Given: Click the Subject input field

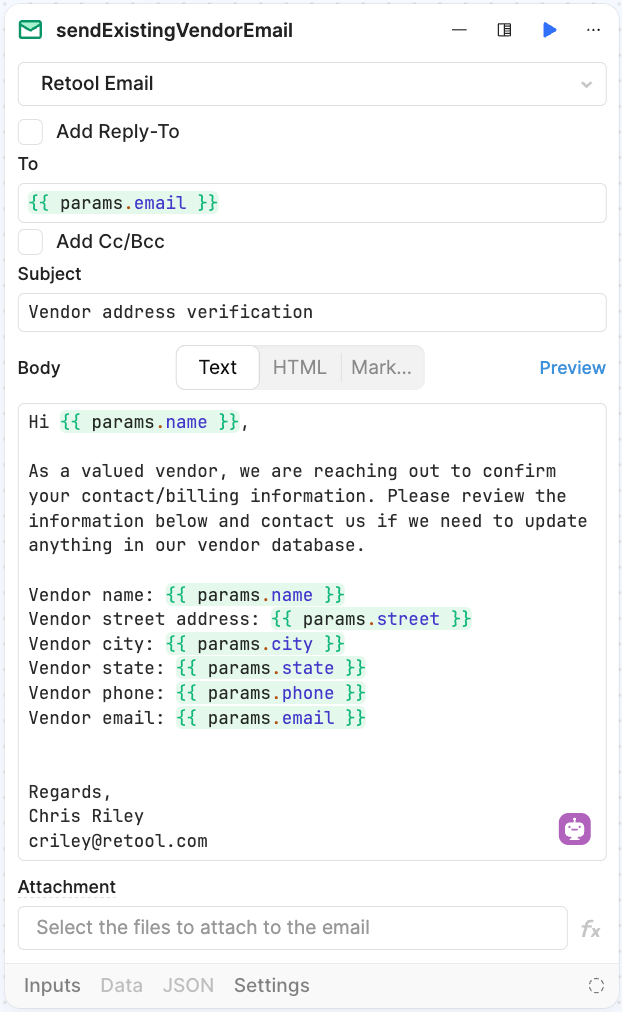Looking at the screenshot, I should 312,312.
